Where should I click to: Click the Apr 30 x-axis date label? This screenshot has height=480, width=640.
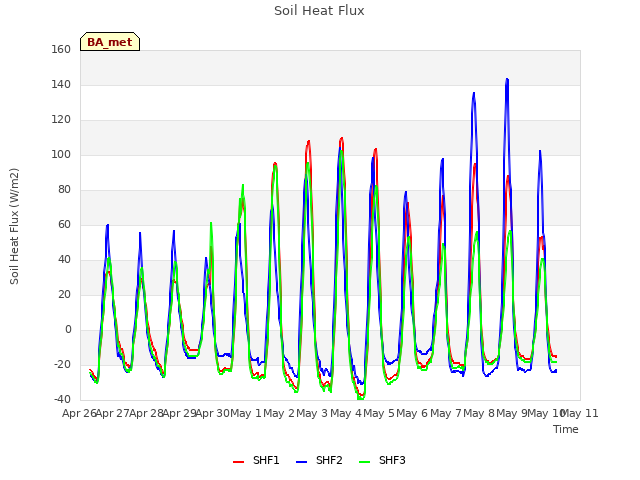click(213, 413)
